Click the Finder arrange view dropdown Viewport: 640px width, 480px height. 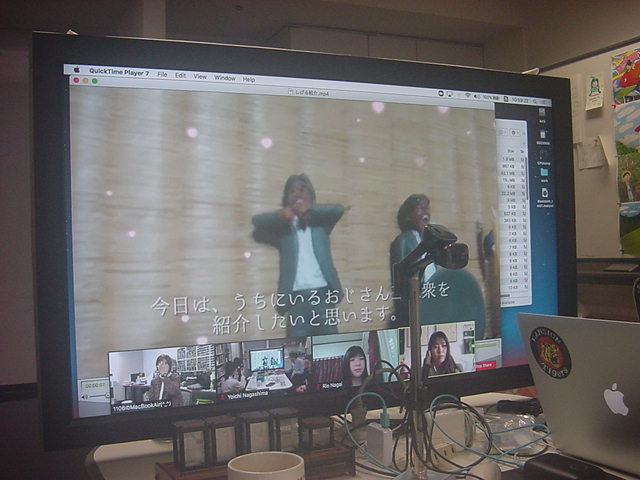tap(503, 132)
